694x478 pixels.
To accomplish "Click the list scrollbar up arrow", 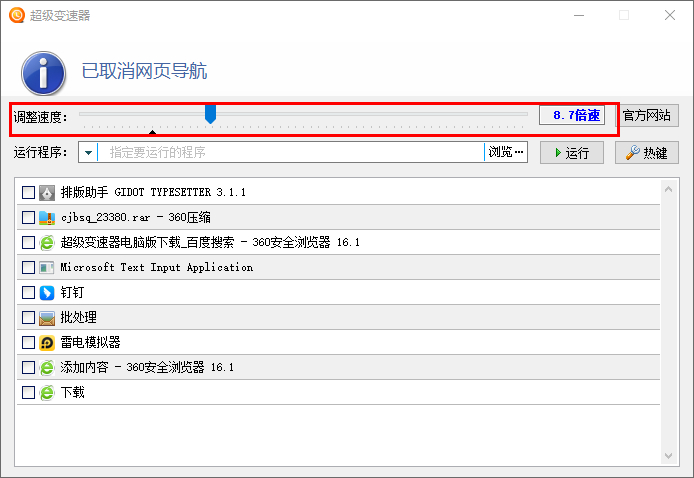I will (668, 189).
